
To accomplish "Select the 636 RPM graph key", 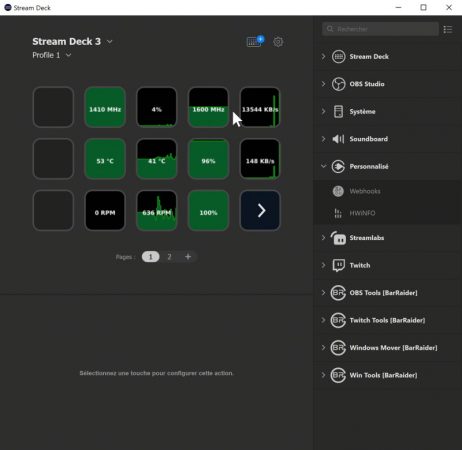I will click(x=157, y=210).
